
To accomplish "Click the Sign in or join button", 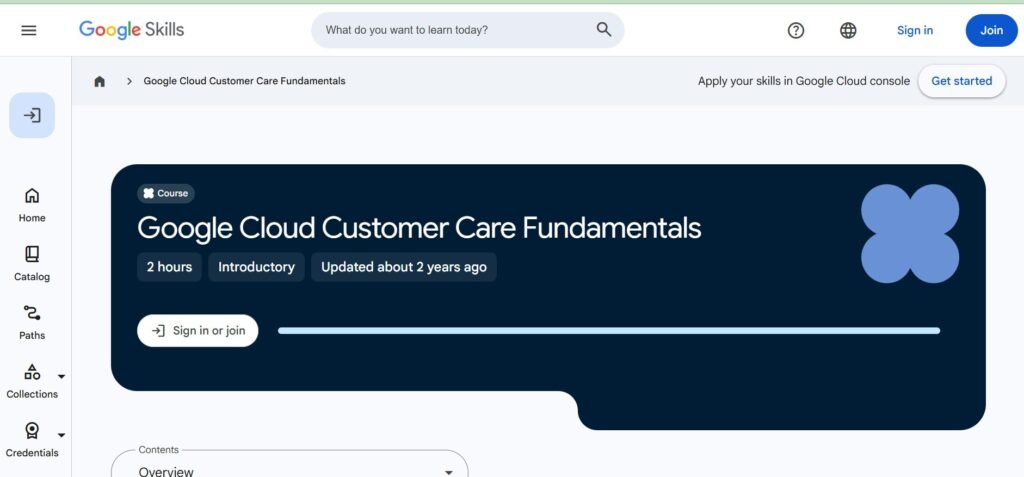I will pos(198,331).
